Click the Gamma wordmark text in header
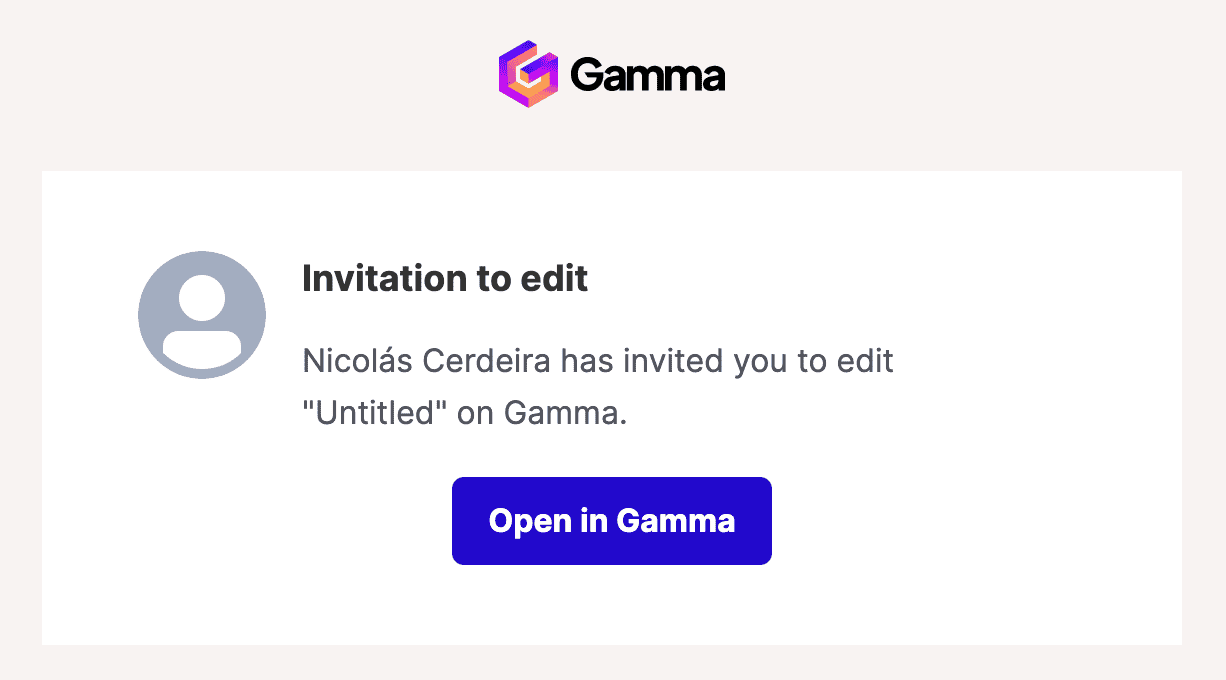 coord(648,75)
